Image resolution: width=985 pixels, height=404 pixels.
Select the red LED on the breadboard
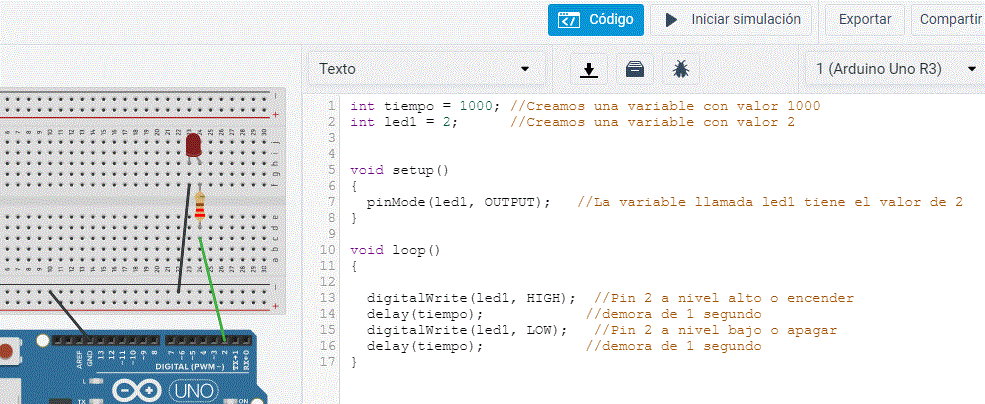tap(194, 146)
